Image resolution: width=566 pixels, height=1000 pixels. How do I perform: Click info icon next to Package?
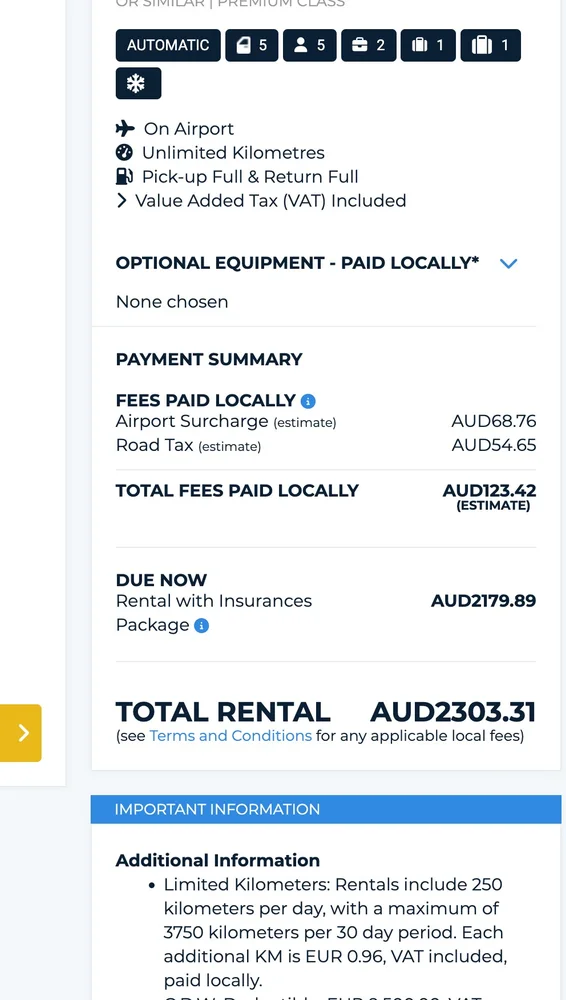pos(201,626)
